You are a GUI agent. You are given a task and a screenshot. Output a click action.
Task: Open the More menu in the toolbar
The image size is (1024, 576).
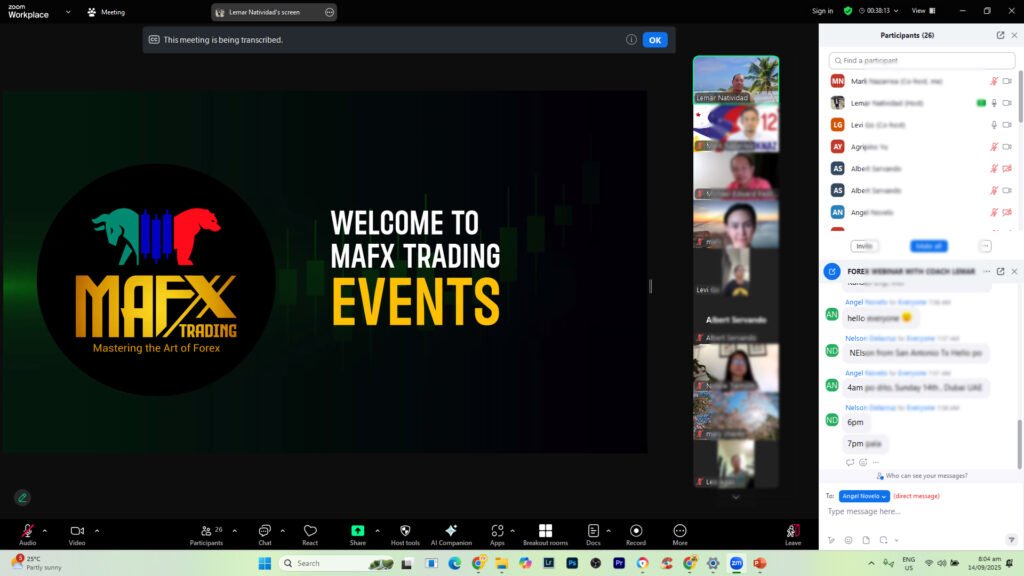click(x=680, y=531)
